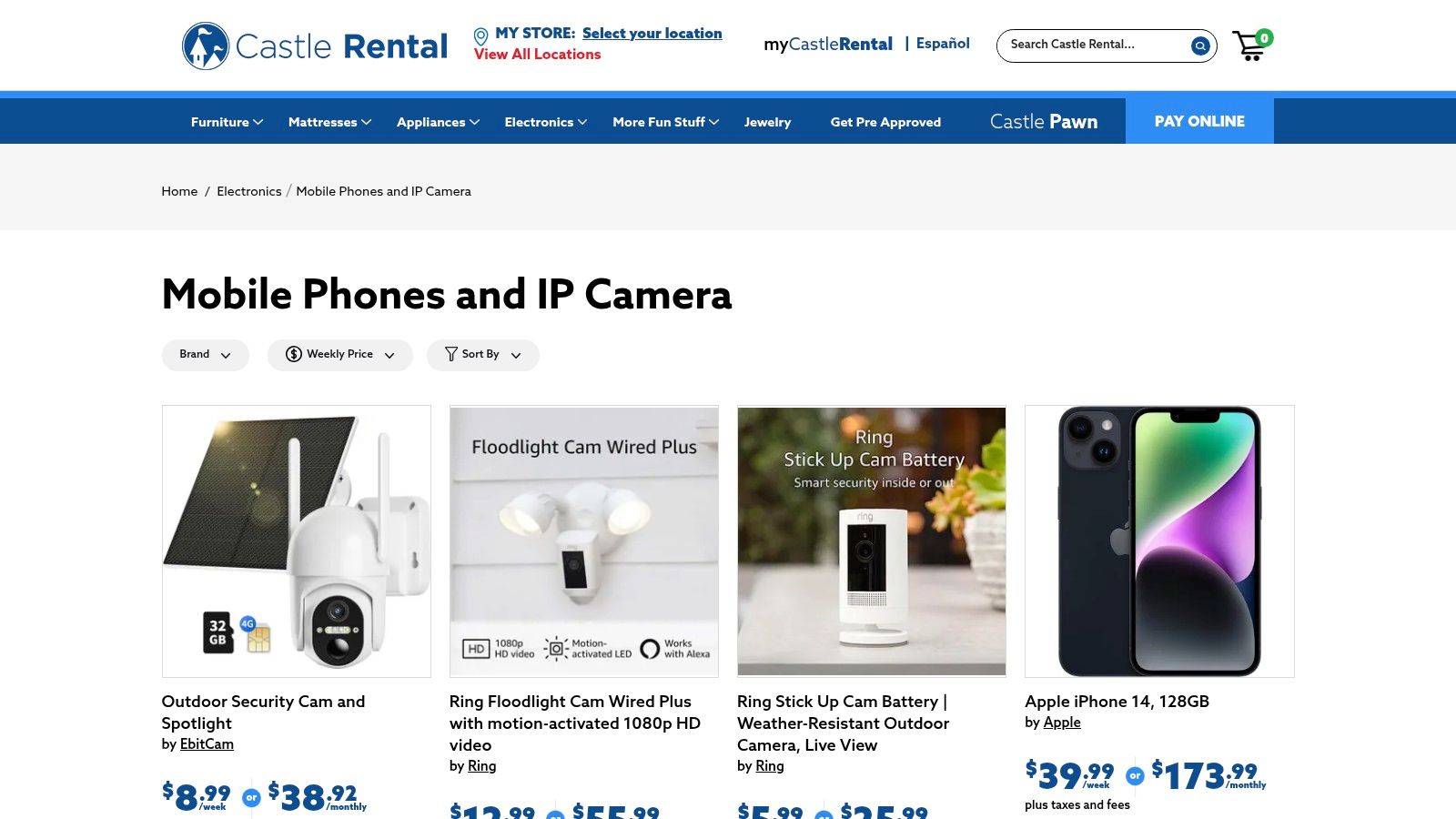Screen dimensions: 1456x819
Task: Open the Apple iPhone 14 product image
Action: pyautogui.click(x=1159, y=541)
